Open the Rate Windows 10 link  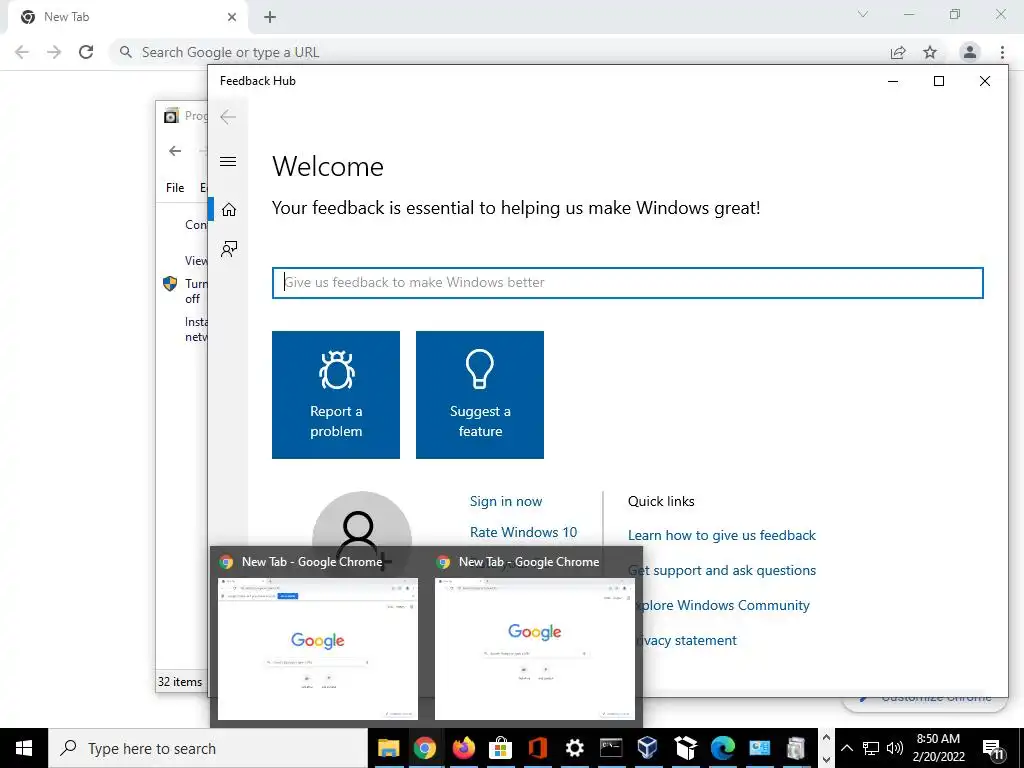[524, 532]
